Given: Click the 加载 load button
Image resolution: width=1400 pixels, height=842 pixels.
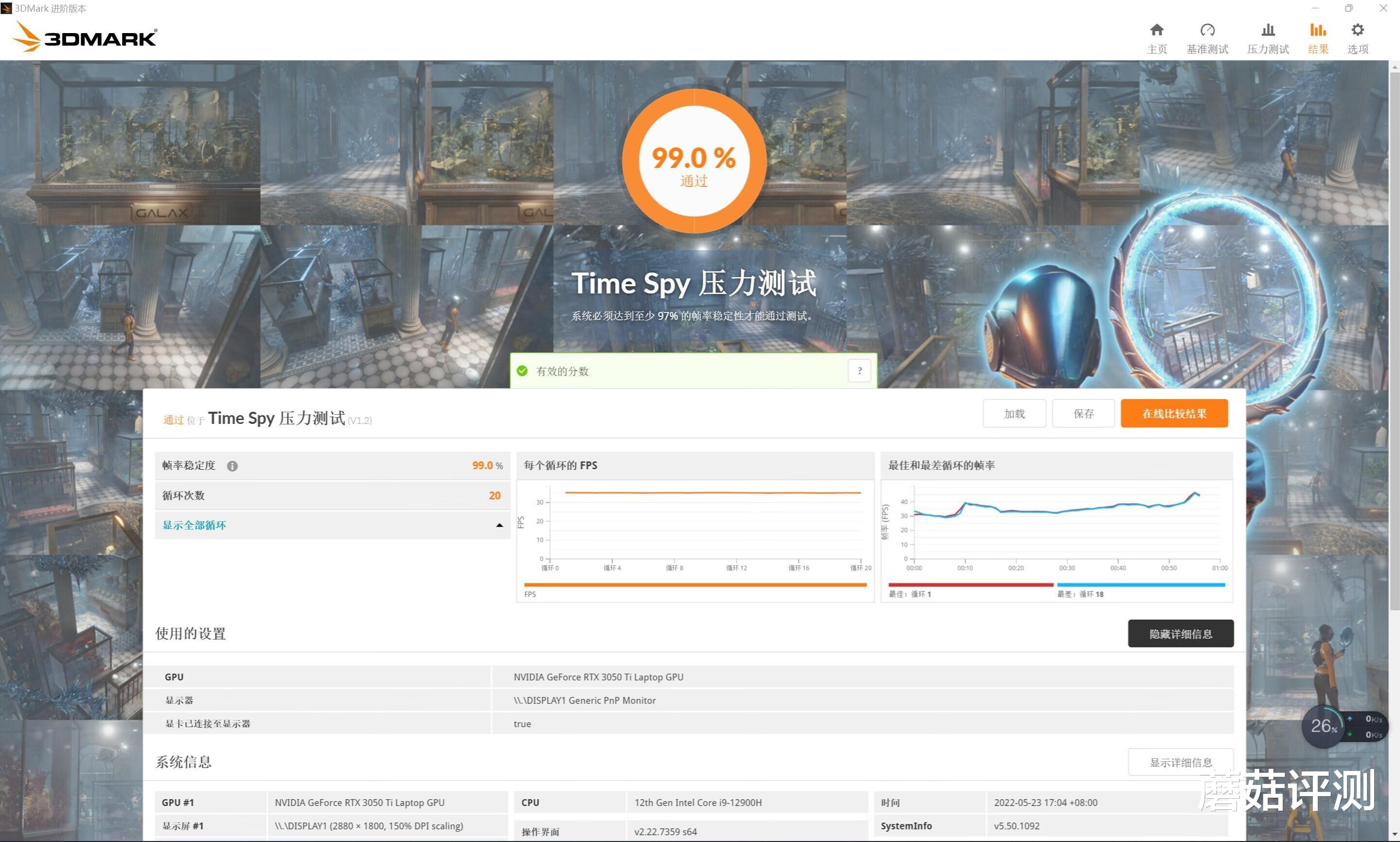Looking at the screenshot, I should (x=1014, y=414).
